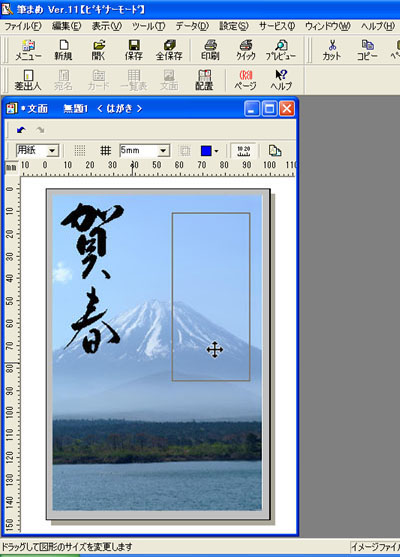400x557 pixels.
Task: Click the 印刷 print icon
Action: click(x=210, y=49)
